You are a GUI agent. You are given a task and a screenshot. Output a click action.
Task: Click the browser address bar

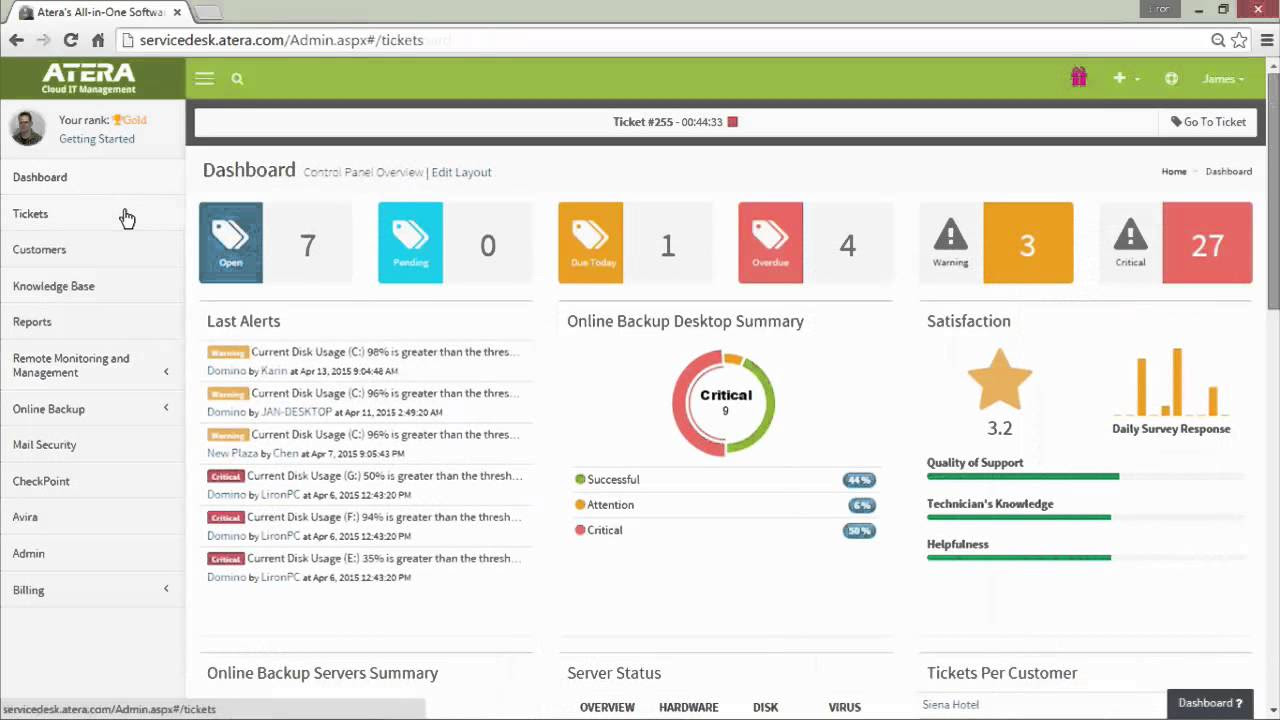pos(660,40)
